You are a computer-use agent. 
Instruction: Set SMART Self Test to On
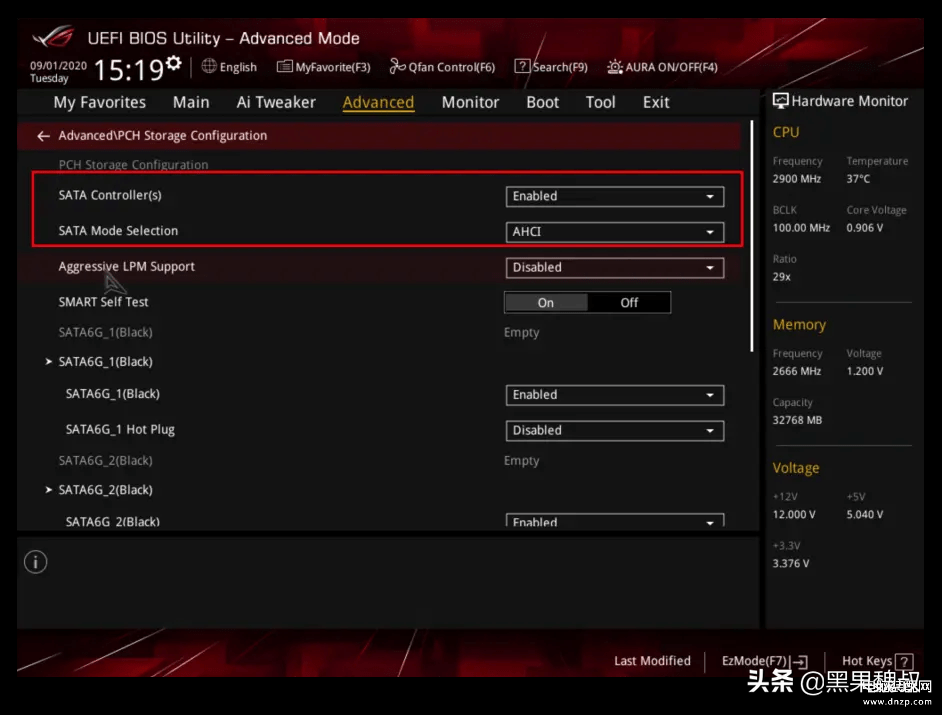[545, 303]
